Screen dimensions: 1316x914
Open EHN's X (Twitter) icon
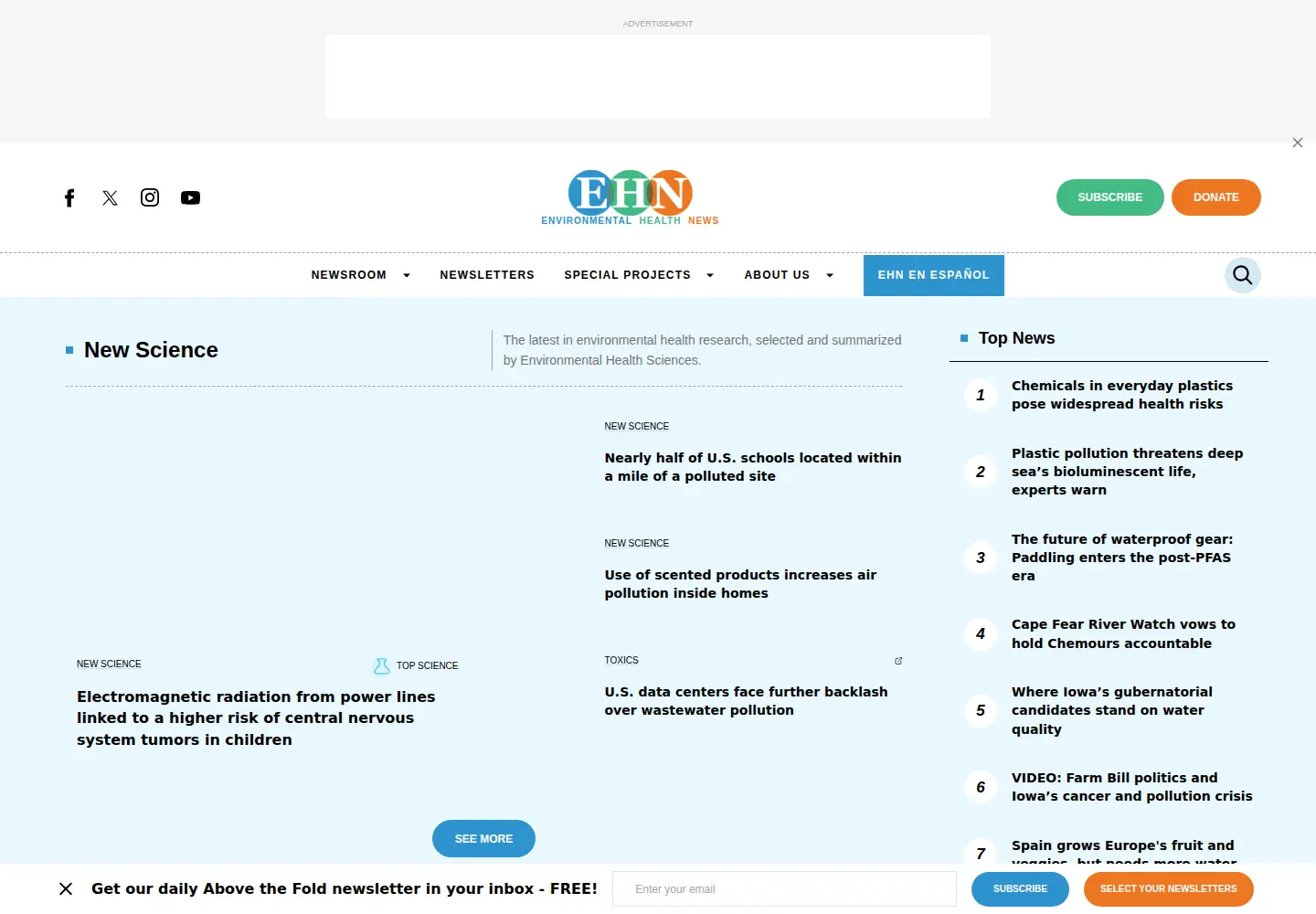[x=110, y=197]
